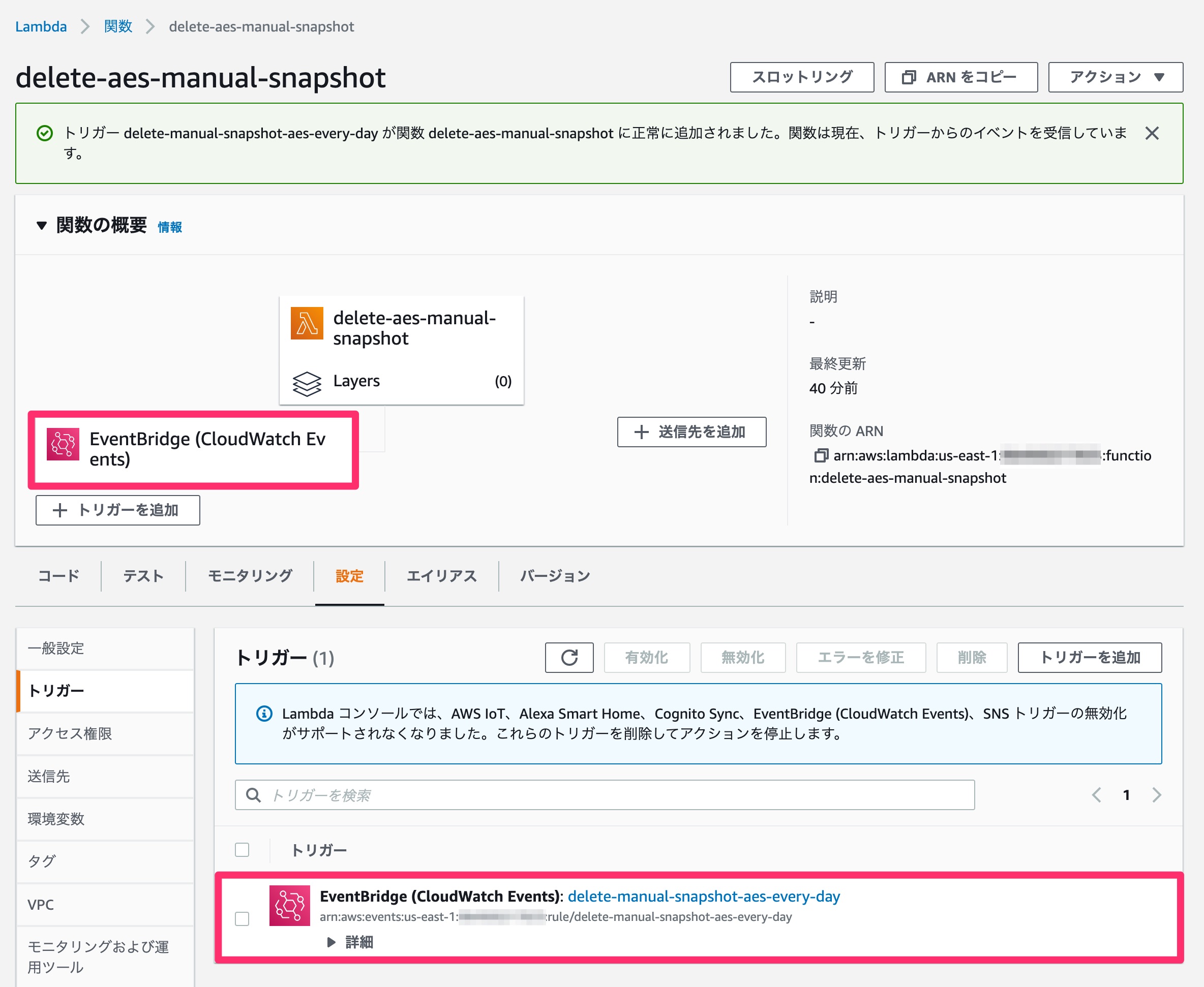The width and height of the screenshot is (1204, 987).
Task: Toggle the select-all triggers checkbox
Action: click(243, 850)
